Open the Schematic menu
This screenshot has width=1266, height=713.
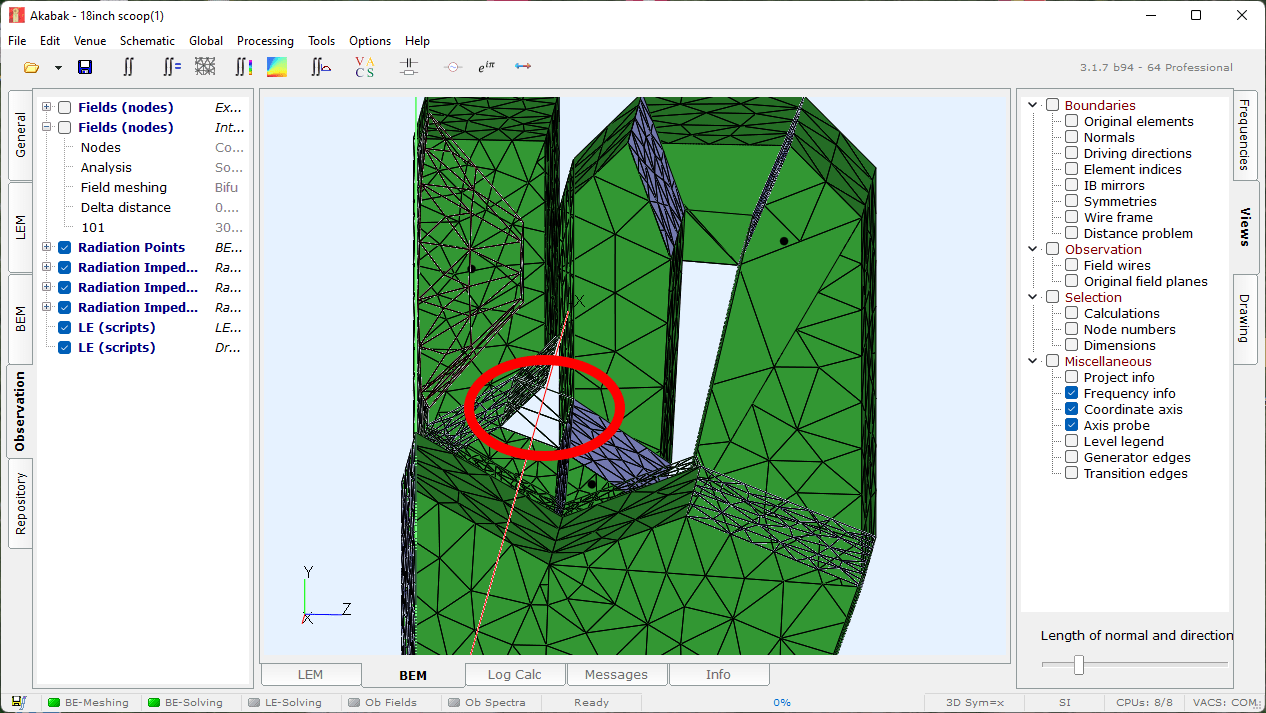[147, 41]
